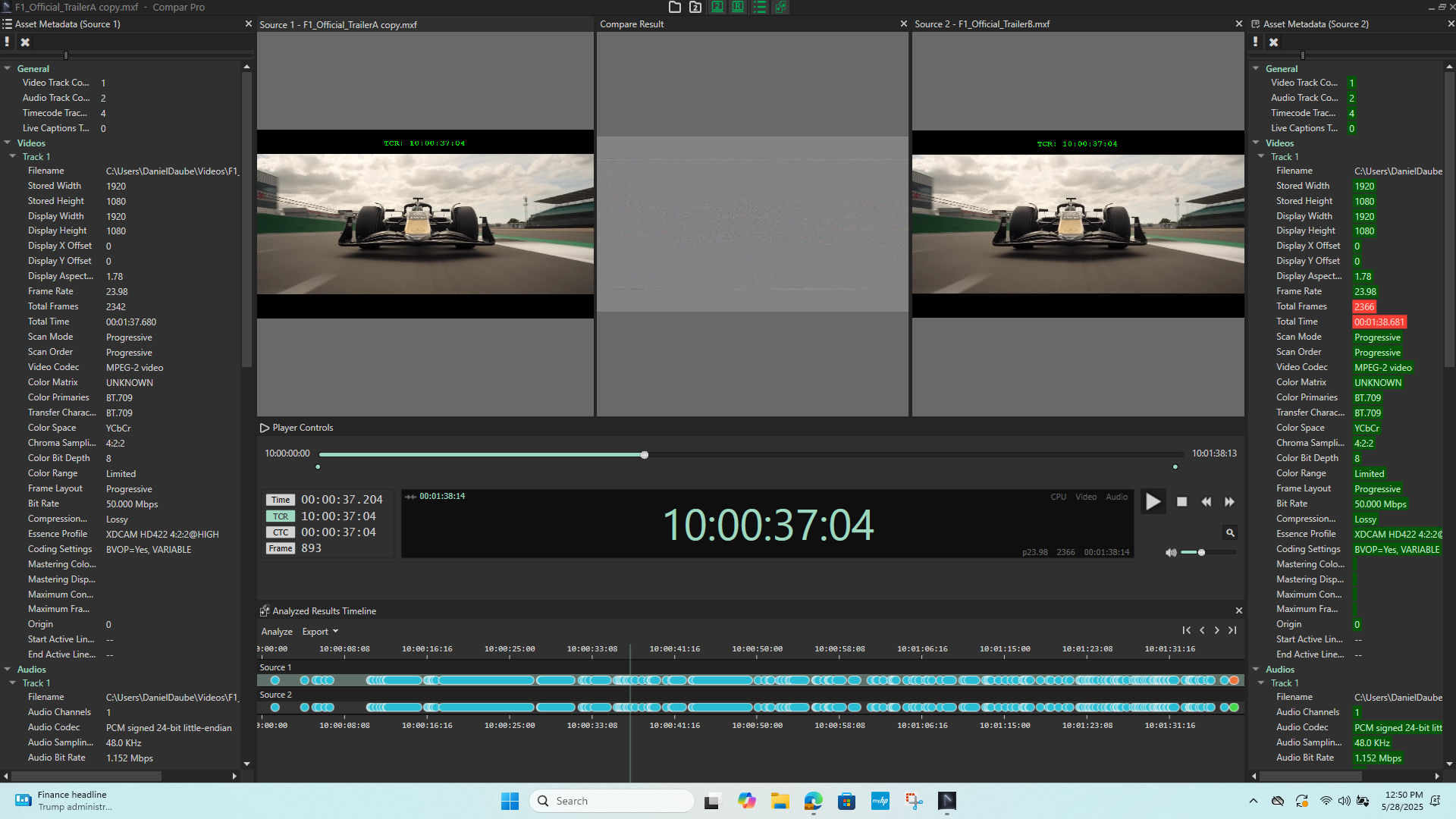This screenshot has width=1456, height=819.
Task: Collapse the Videos section in Source 1 metadata
Action: [8, 143]
